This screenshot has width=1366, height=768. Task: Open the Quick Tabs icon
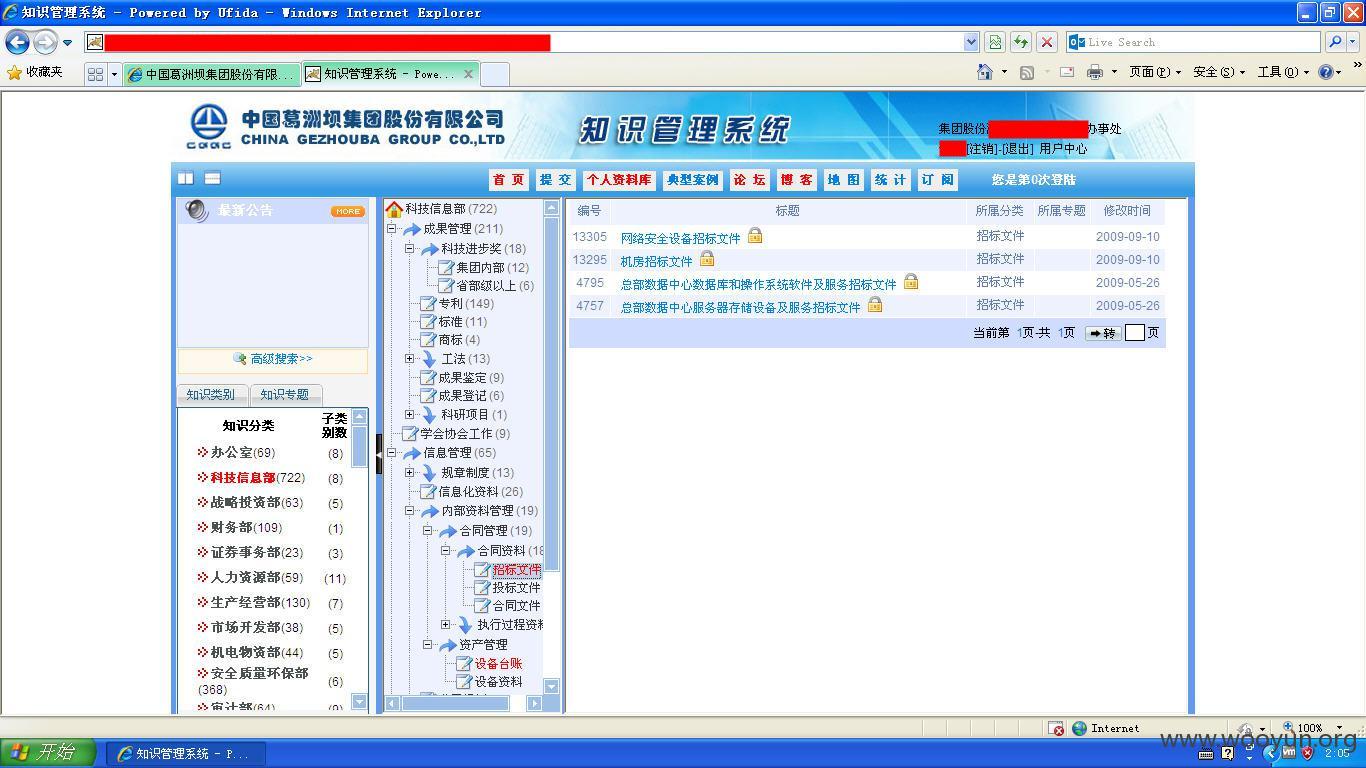coord(96,74)
